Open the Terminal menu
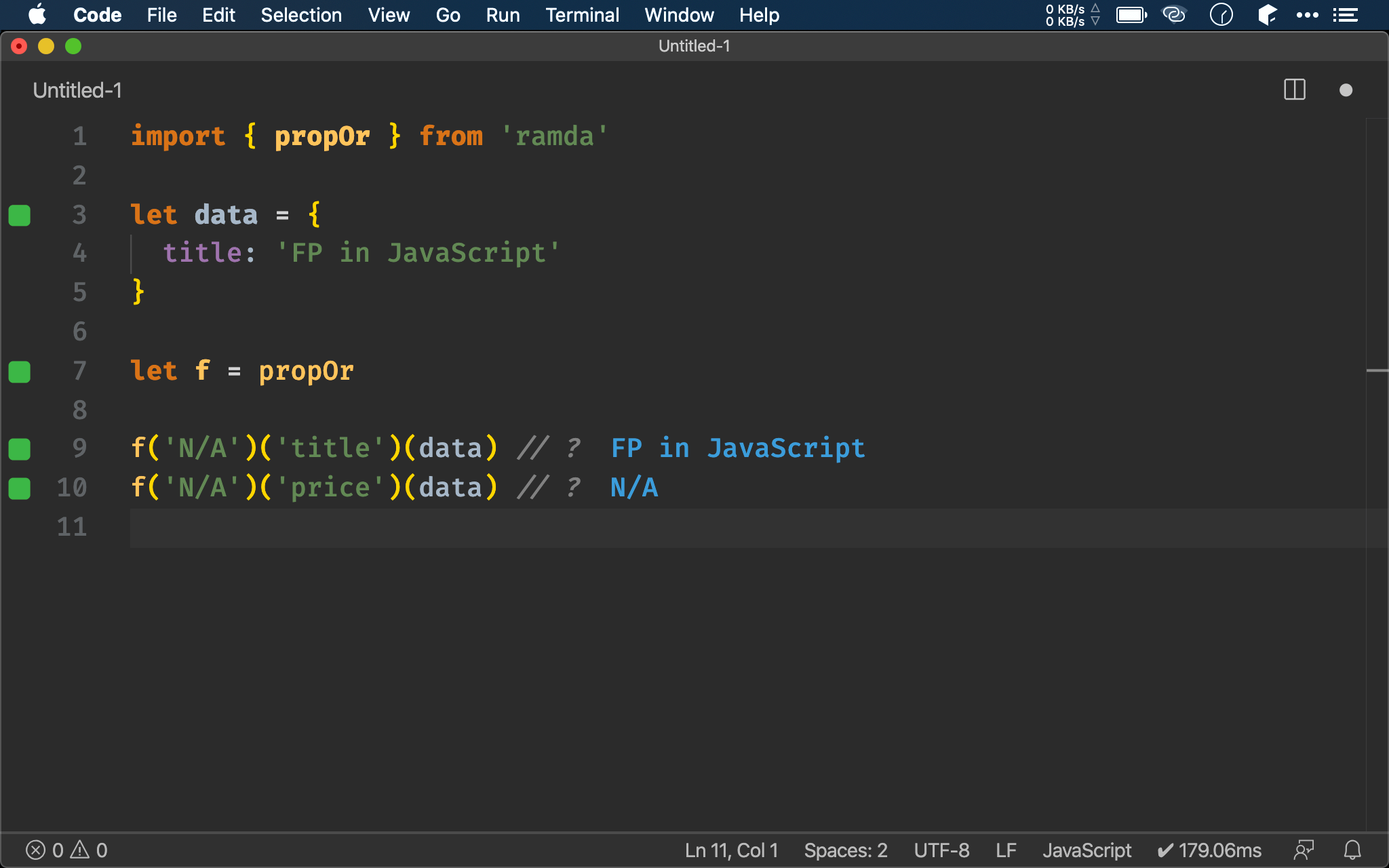 (582, 15)
